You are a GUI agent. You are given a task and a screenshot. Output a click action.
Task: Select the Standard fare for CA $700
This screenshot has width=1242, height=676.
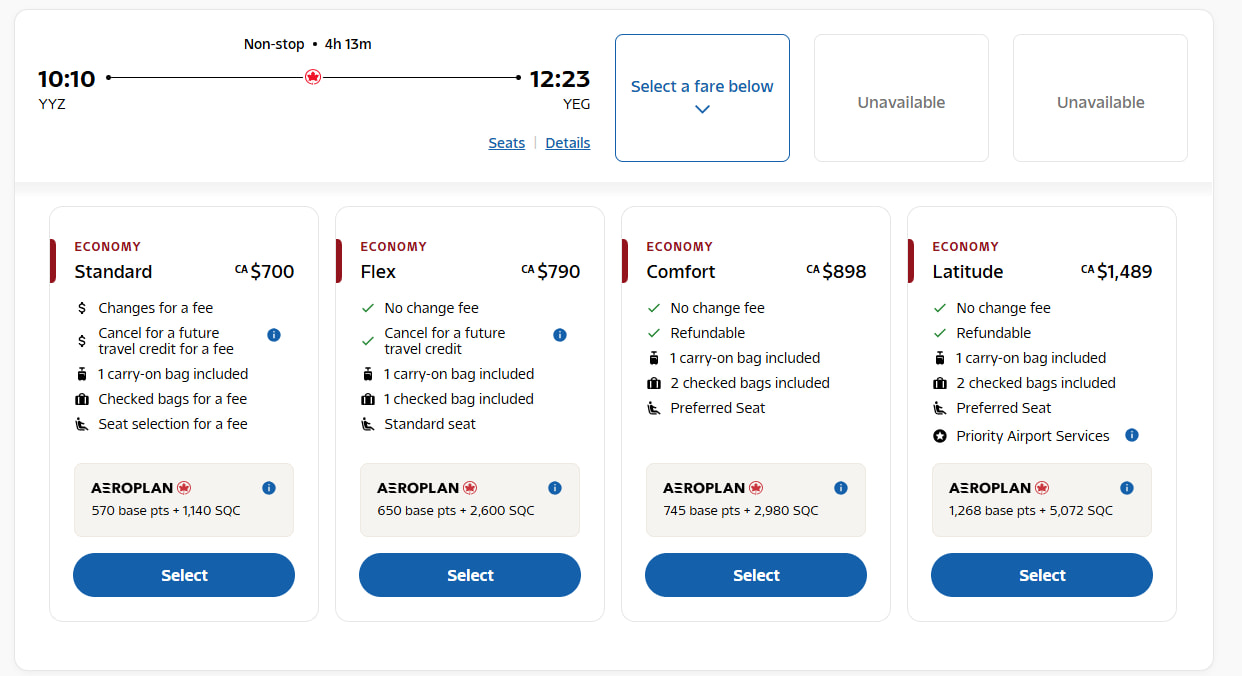(184, 575)
